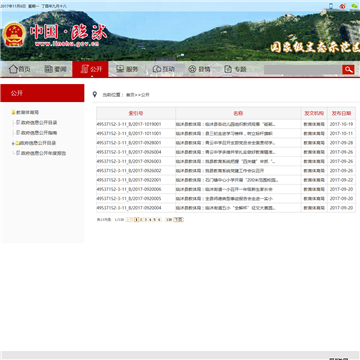This screenshot has width=360, height=360.
Task: Click the 发文机构 column header
Action: pyautogui.click(x=314, y=113)
